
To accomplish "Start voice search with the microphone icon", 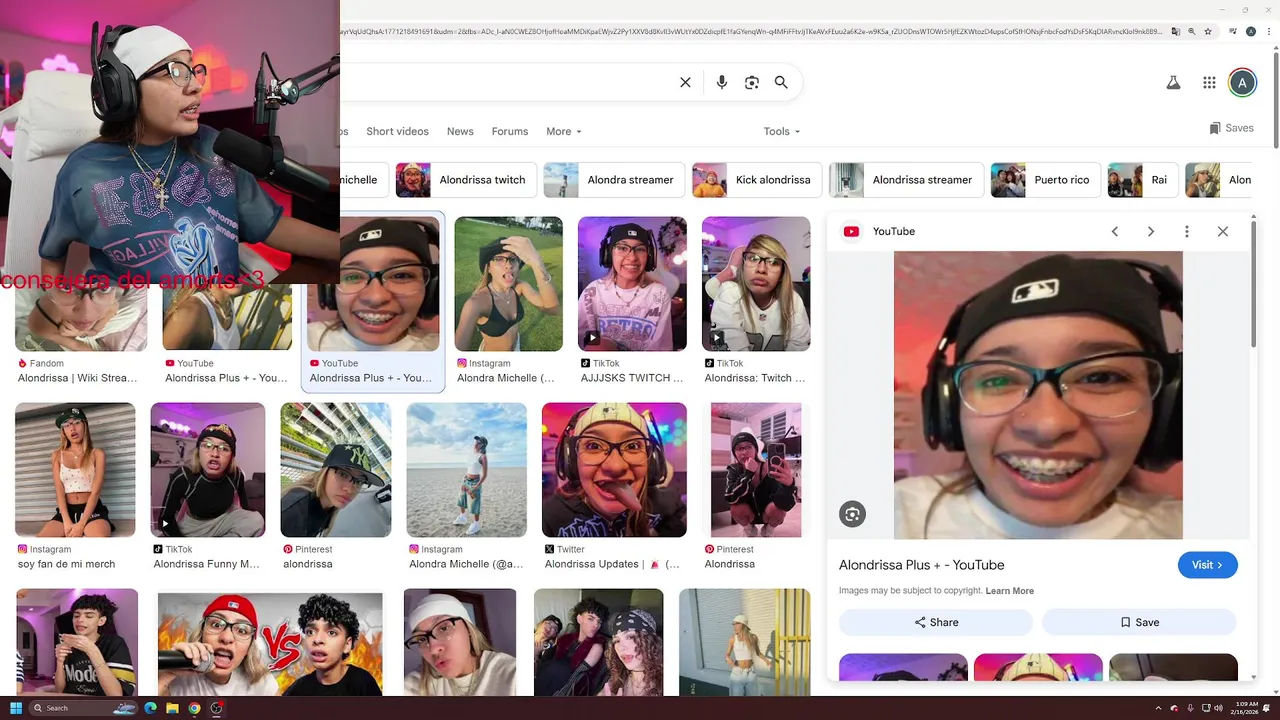I will pyautogui.click(x=721, y=83).
